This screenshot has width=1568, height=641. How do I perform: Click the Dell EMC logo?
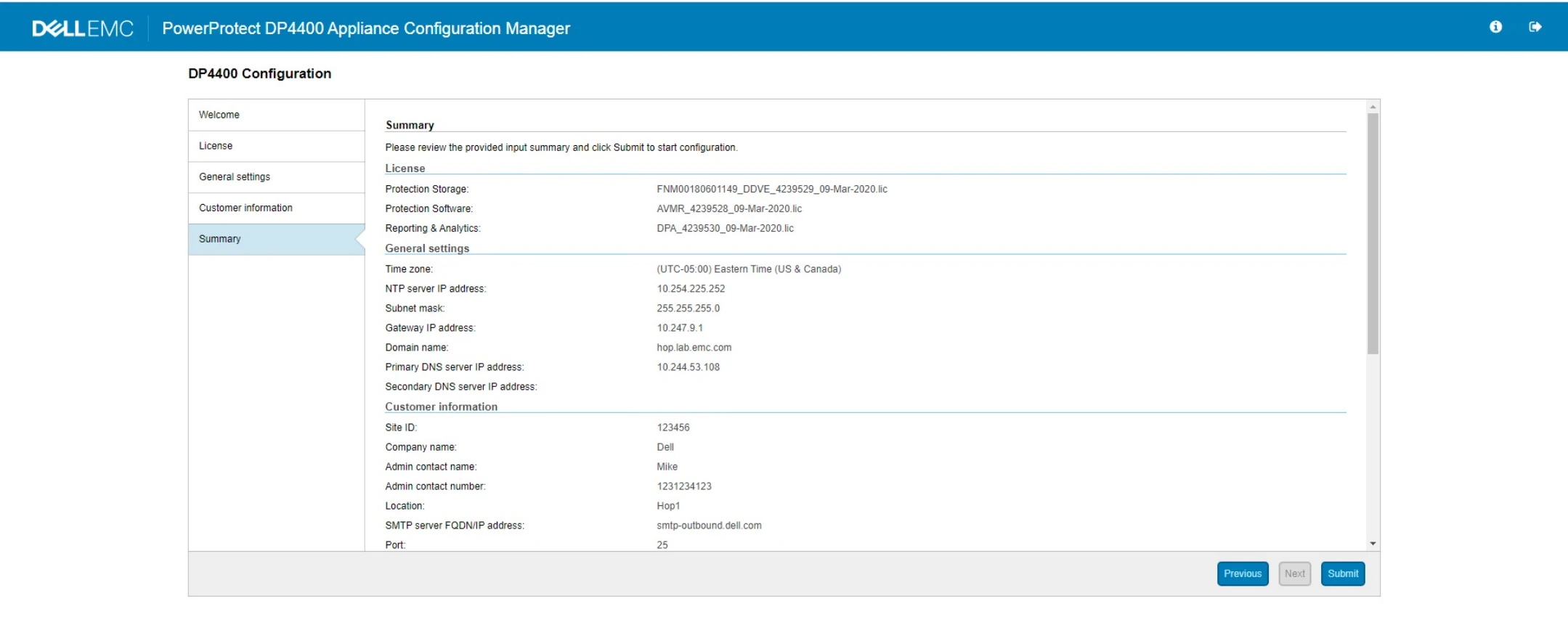tap(83, 28)
